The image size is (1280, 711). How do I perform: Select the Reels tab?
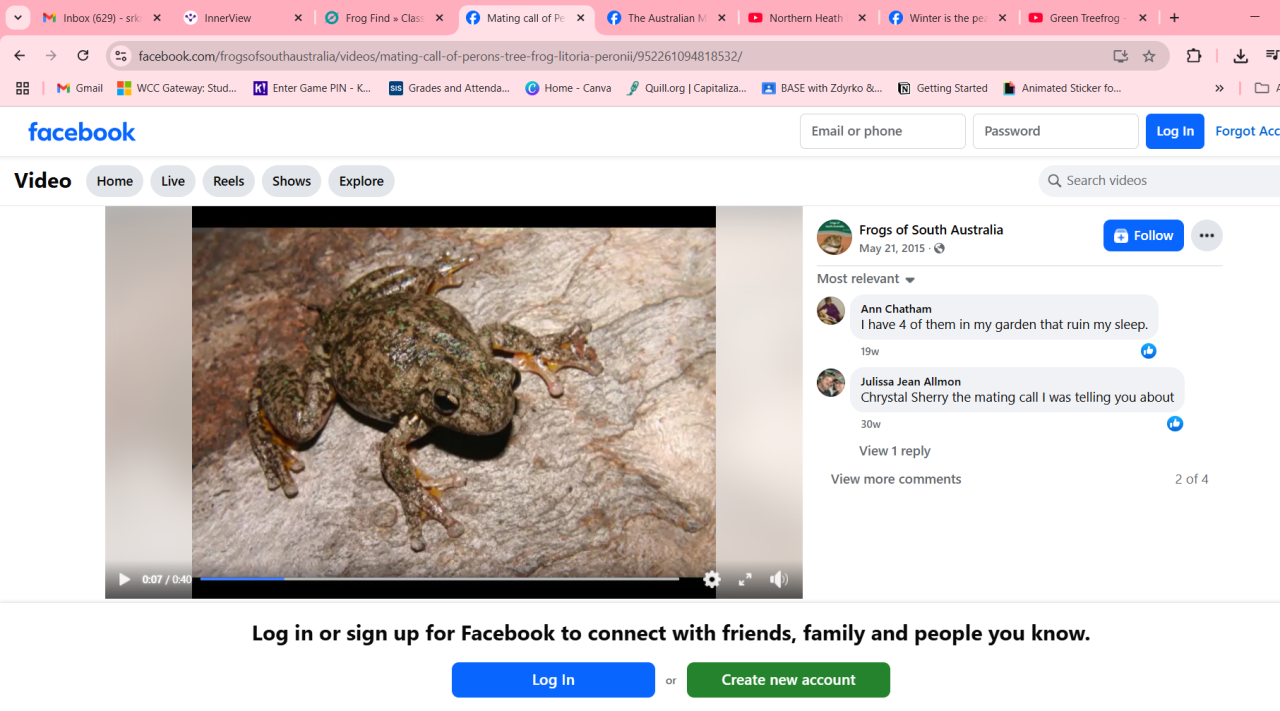(228, 181)
